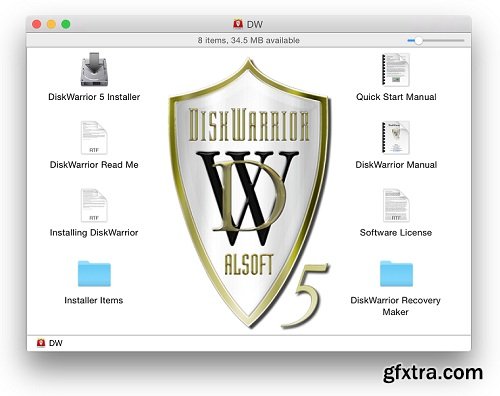This screenshot has height=396, width=500.
Task: Select the Installing DiskWarrior RTF icon
Action: 94,205
